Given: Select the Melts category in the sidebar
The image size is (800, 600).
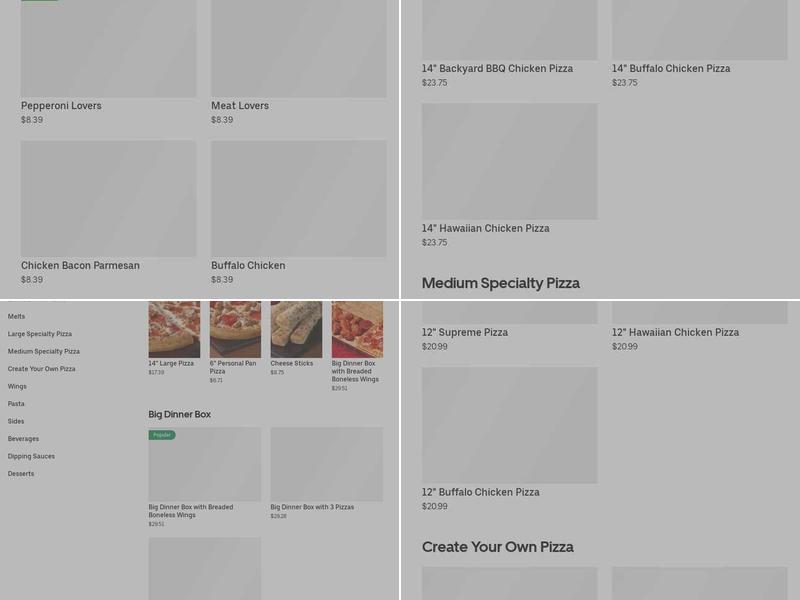Looking at the screenshot, I should [14, 316].
